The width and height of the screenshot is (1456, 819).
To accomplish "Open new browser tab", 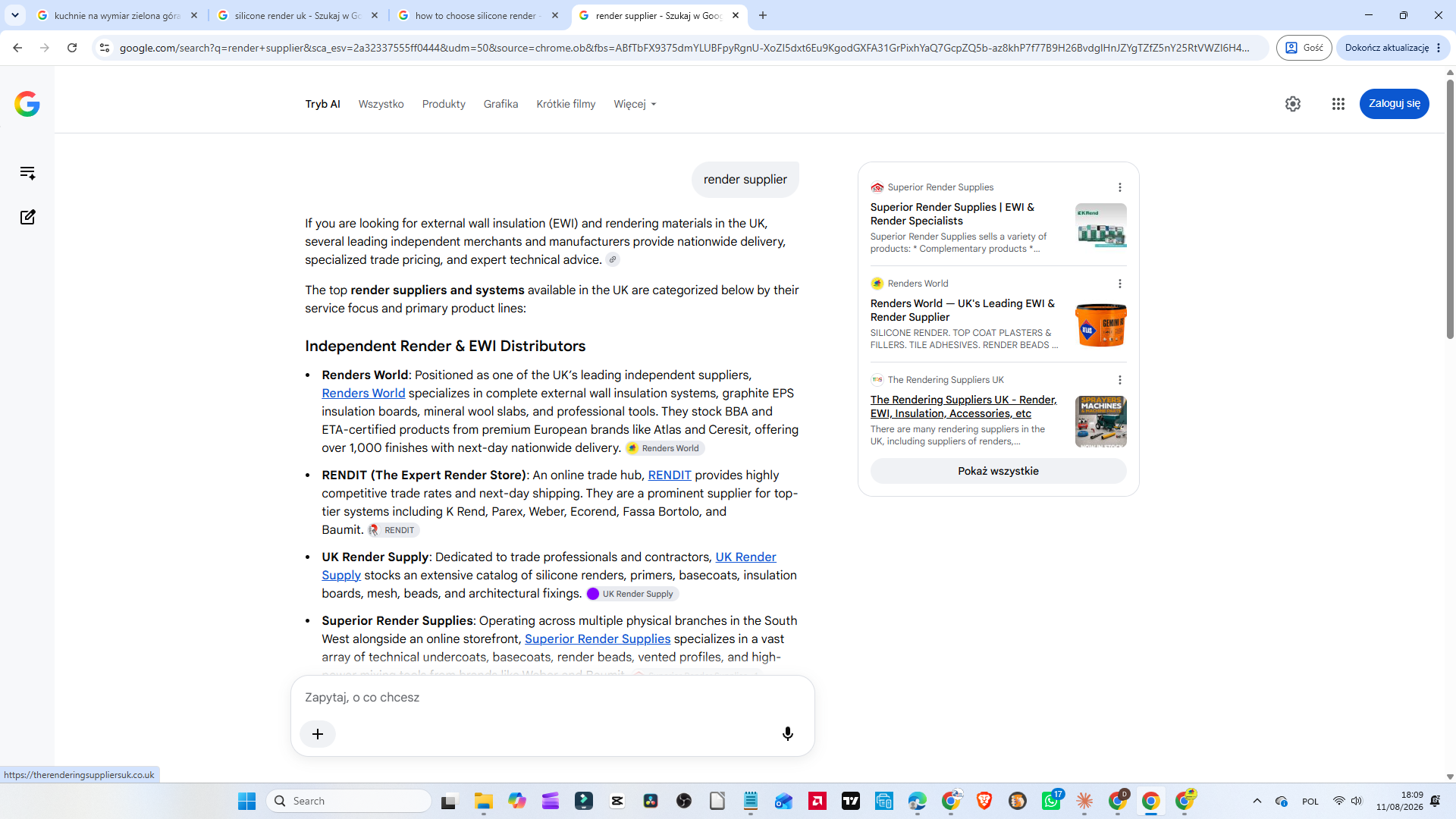I will [763, 15].
